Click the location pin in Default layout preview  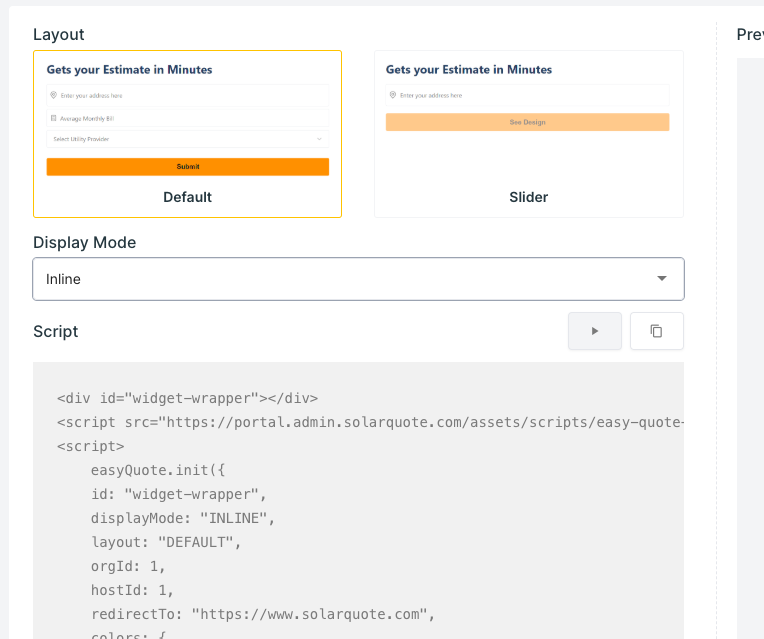point(53,96)
